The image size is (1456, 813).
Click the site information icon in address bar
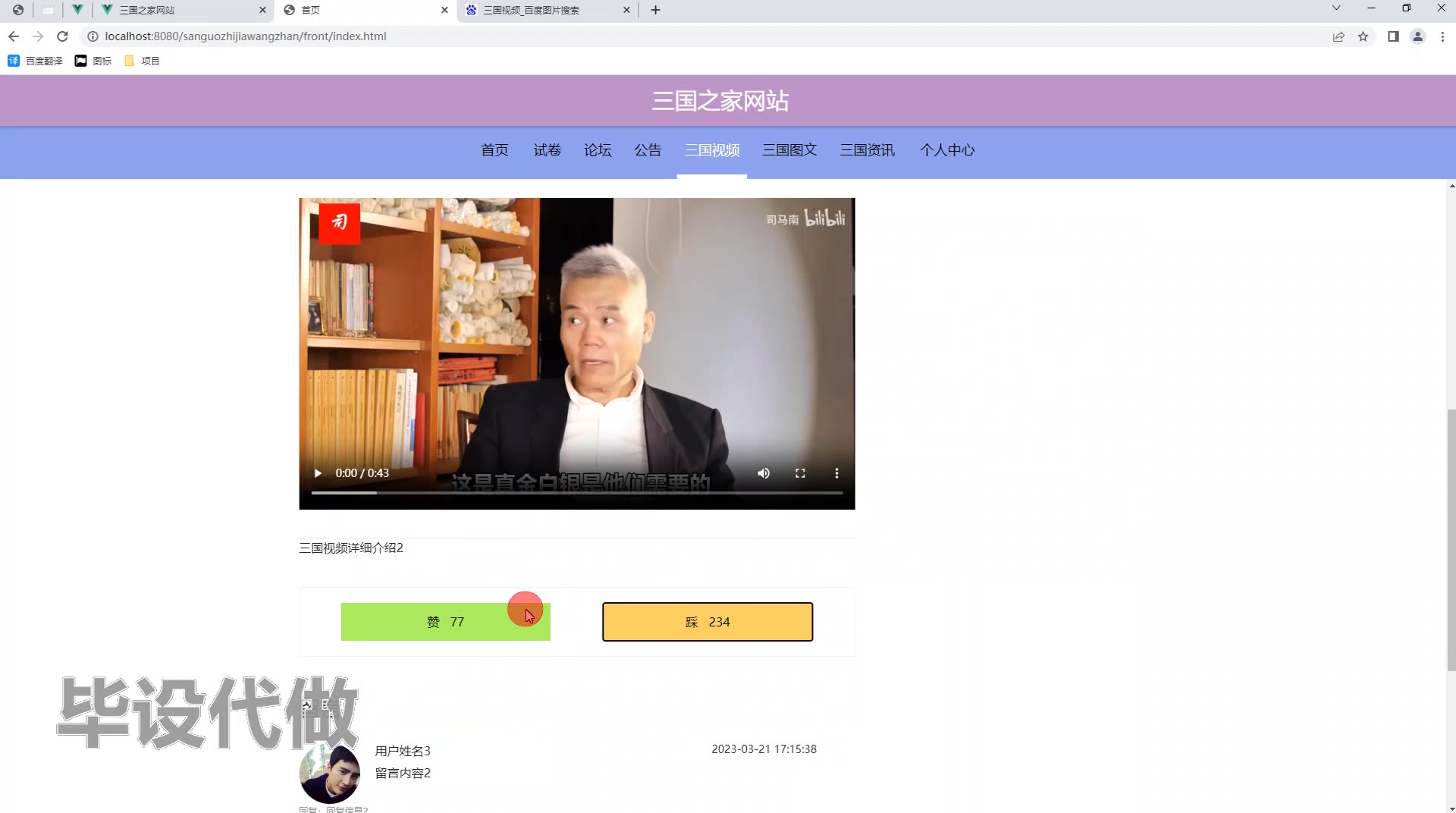coord(93,36)
